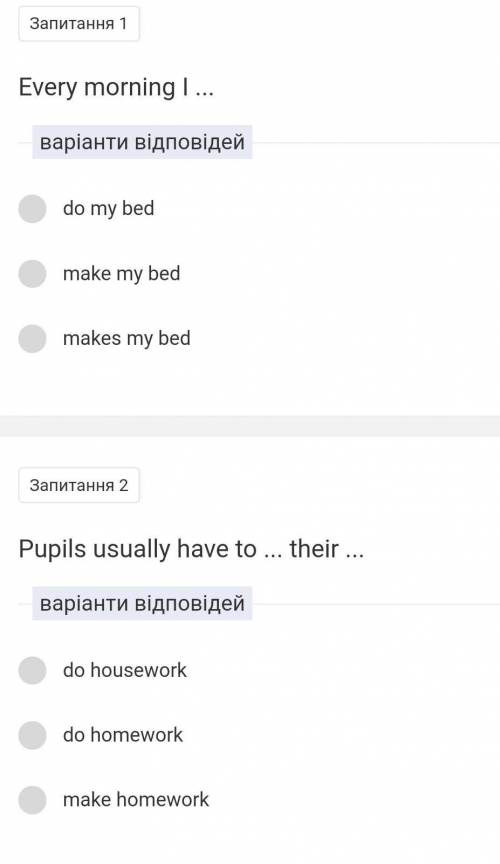Click the 'do housework' answer text
500x864 pixels.
pyautogui.click(x=125, y=670)
